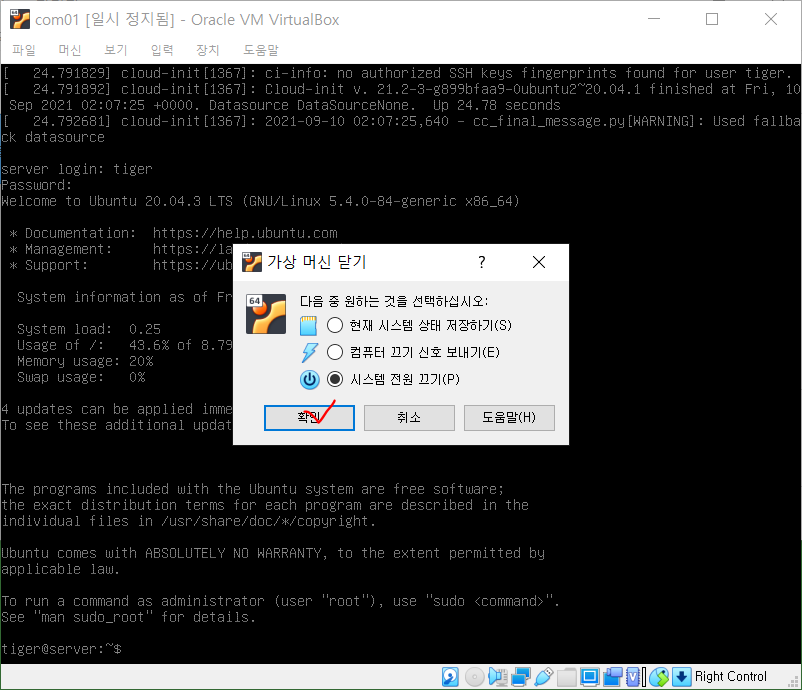Click the 도움말(H) button

(x=509, y=418)
